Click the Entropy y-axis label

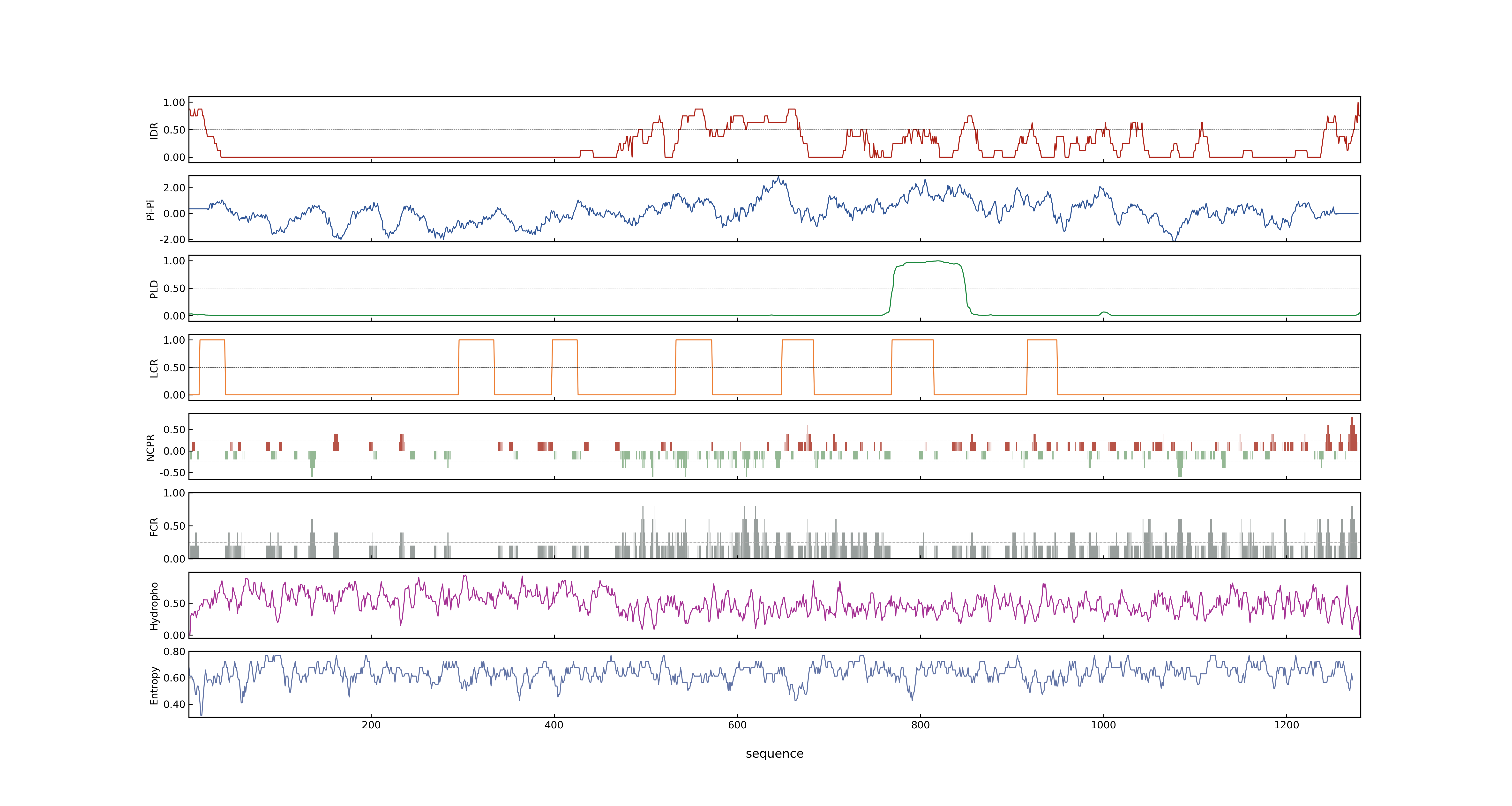click(154, 685)
